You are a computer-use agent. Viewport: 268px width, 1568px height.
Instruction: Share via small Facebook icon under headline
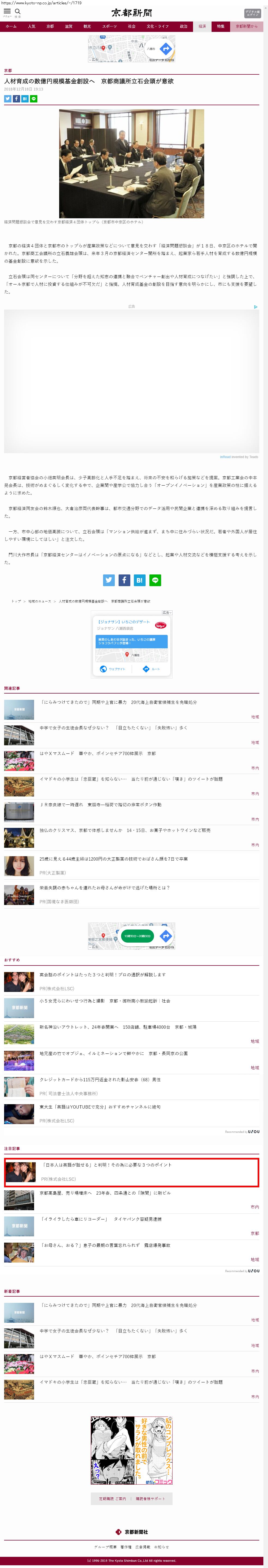(x=16, y=99)
